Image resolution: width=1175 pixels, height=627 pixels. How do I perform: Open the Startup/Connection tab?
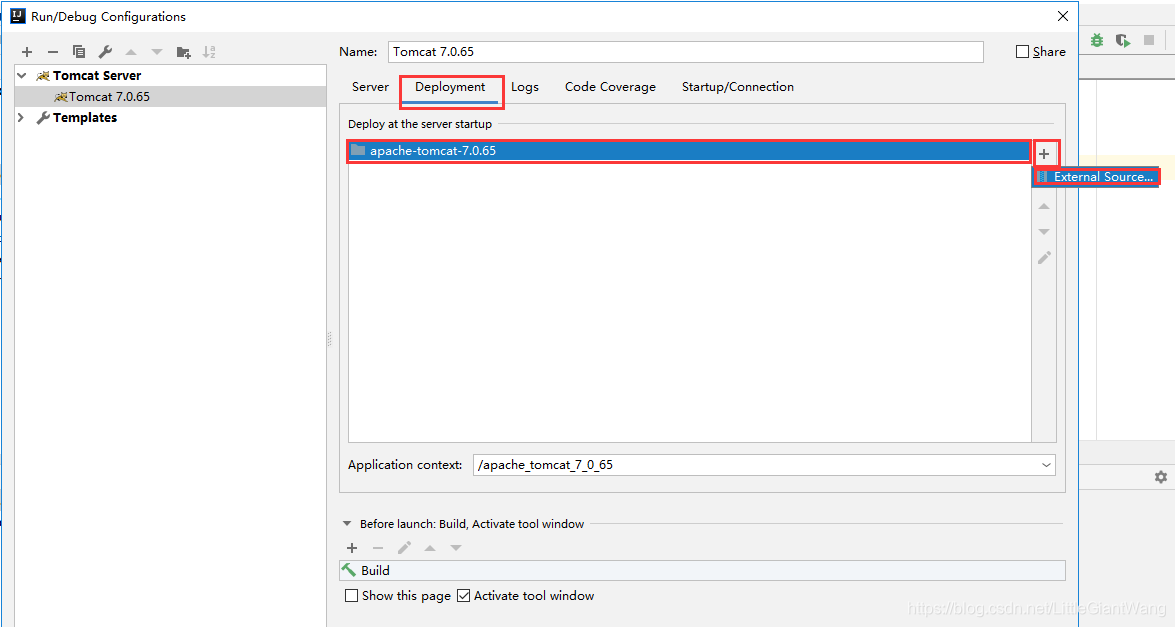(737, 87)
